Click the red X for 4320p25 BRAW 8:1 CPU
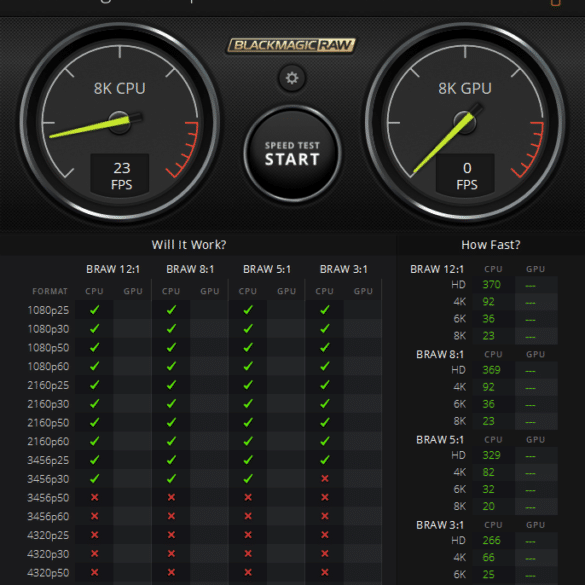Screen dimensions: 585x585 click(x=172, y=535)
